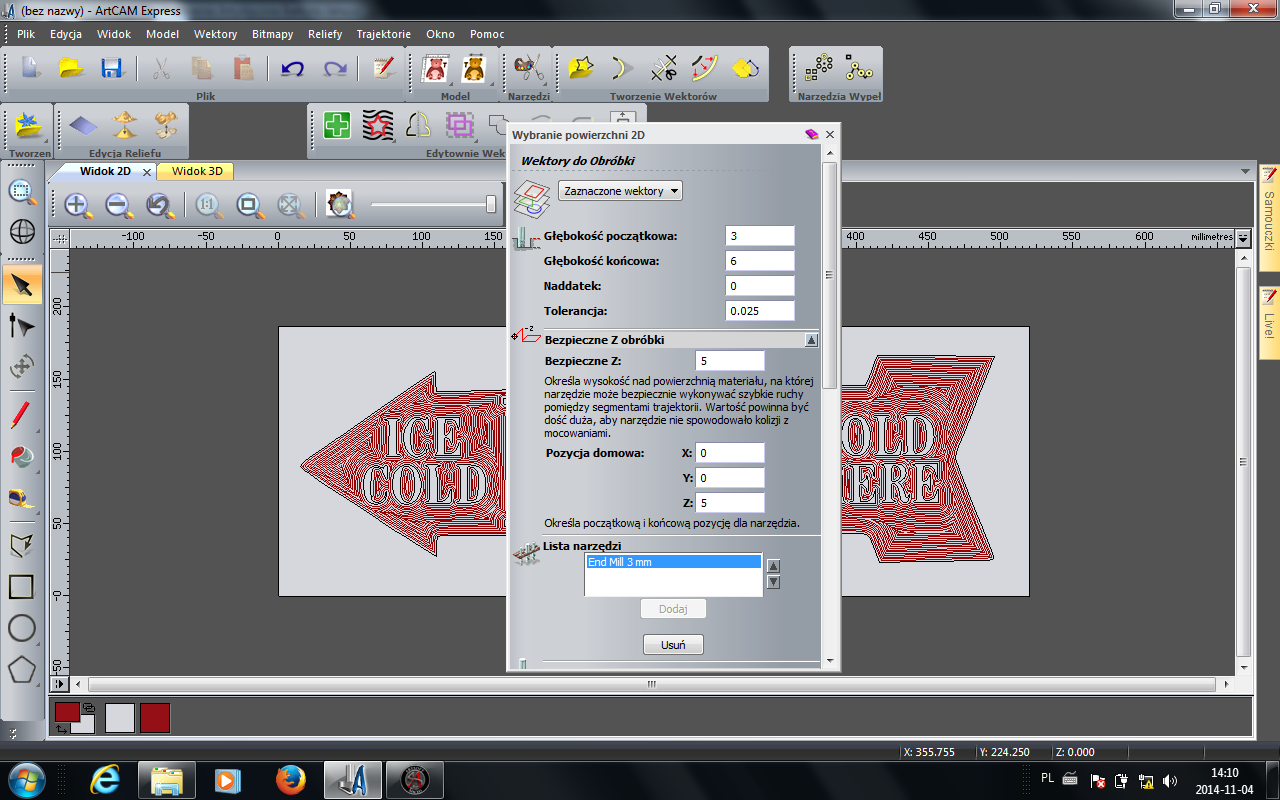
Task: Switch to the Widok 3D tab
Action: (197, 171)
